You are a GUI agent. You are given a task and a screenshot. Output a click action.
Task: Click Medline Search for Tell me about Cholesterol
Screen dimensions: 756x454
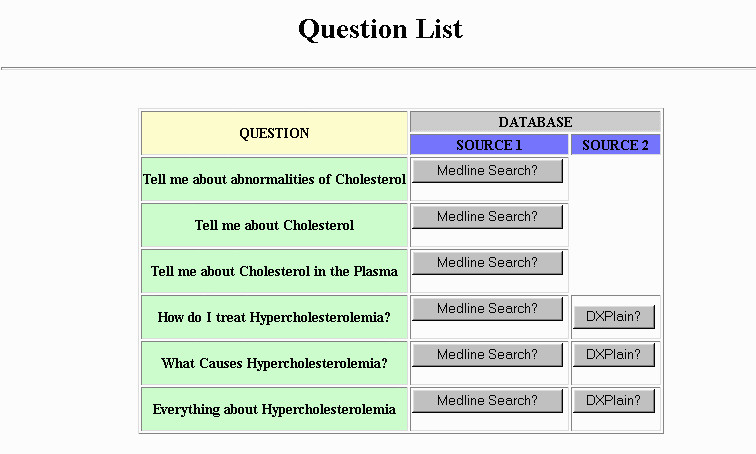point(487,217)
